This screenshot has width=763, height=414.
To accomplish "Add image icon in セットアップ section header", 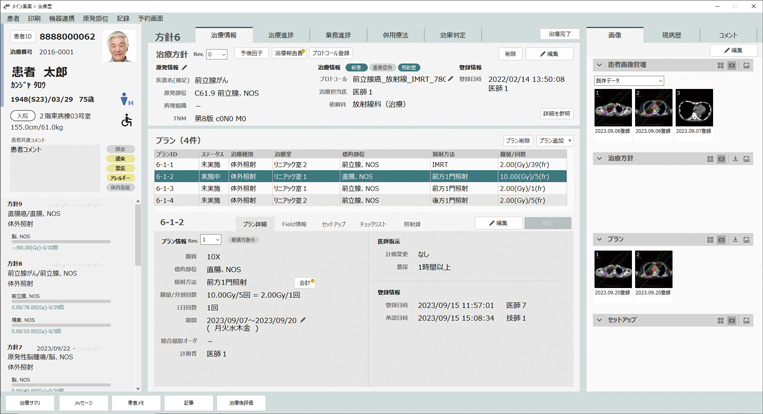I will point(746,320).
